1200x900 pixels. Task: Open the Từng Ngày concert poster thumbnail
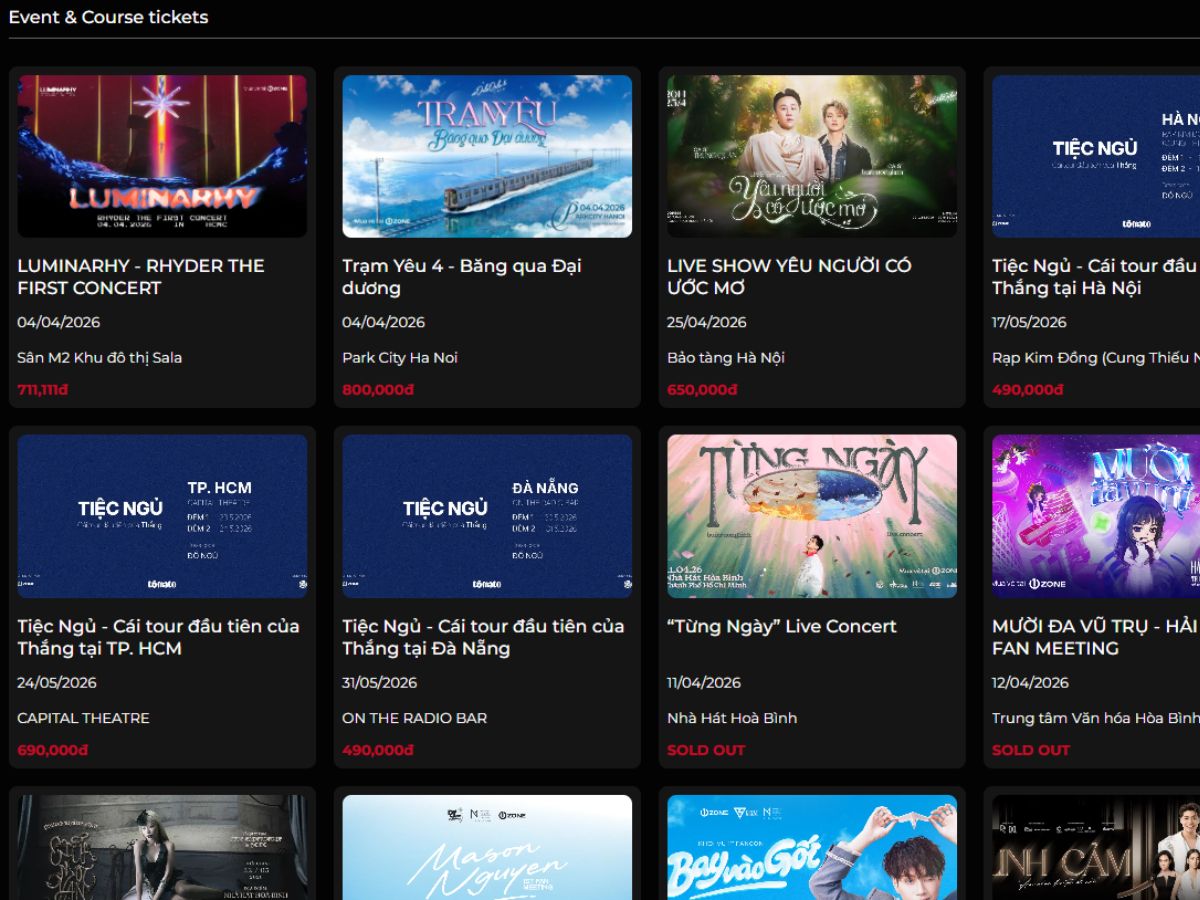pos(812,516)
